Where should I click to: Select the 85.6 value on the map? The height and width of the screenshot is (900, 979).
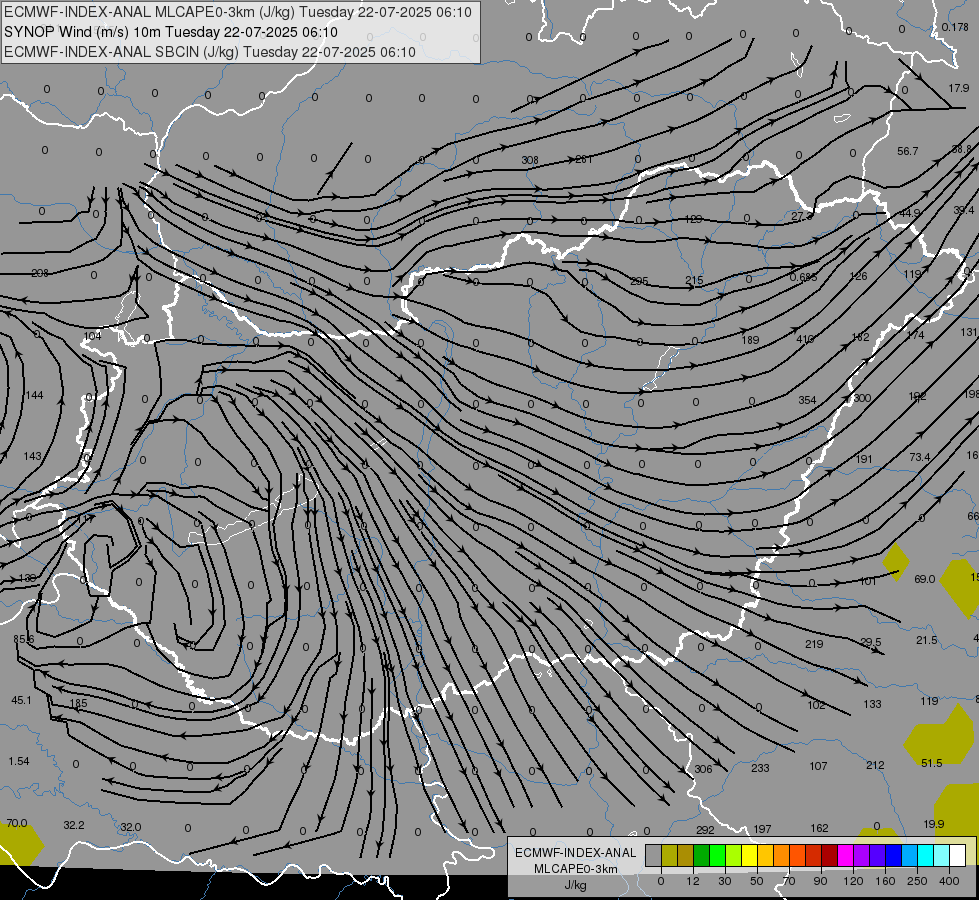point(24,639)
